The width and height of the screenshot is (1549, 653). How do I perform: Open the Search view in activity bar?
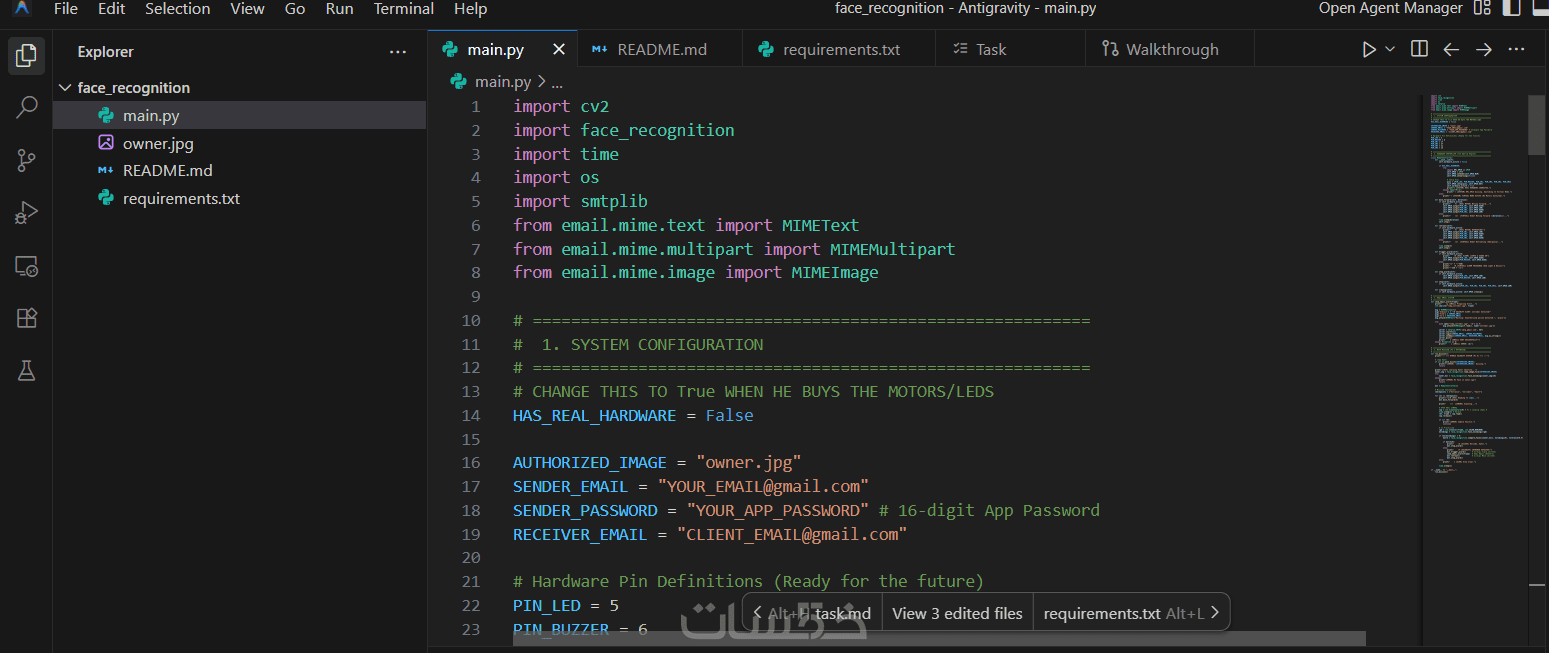pos(27,107)
